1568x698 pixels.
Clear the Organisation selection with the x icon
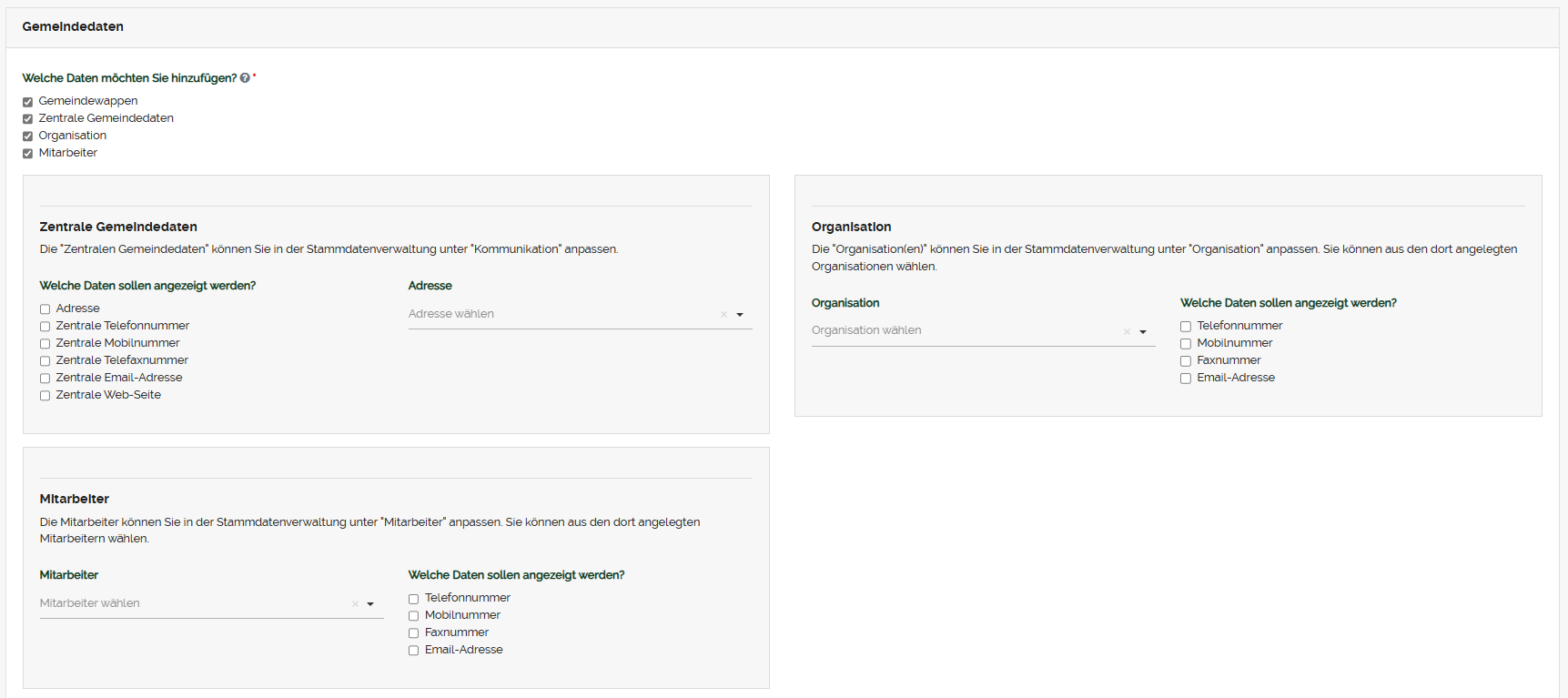(1127, 331)
